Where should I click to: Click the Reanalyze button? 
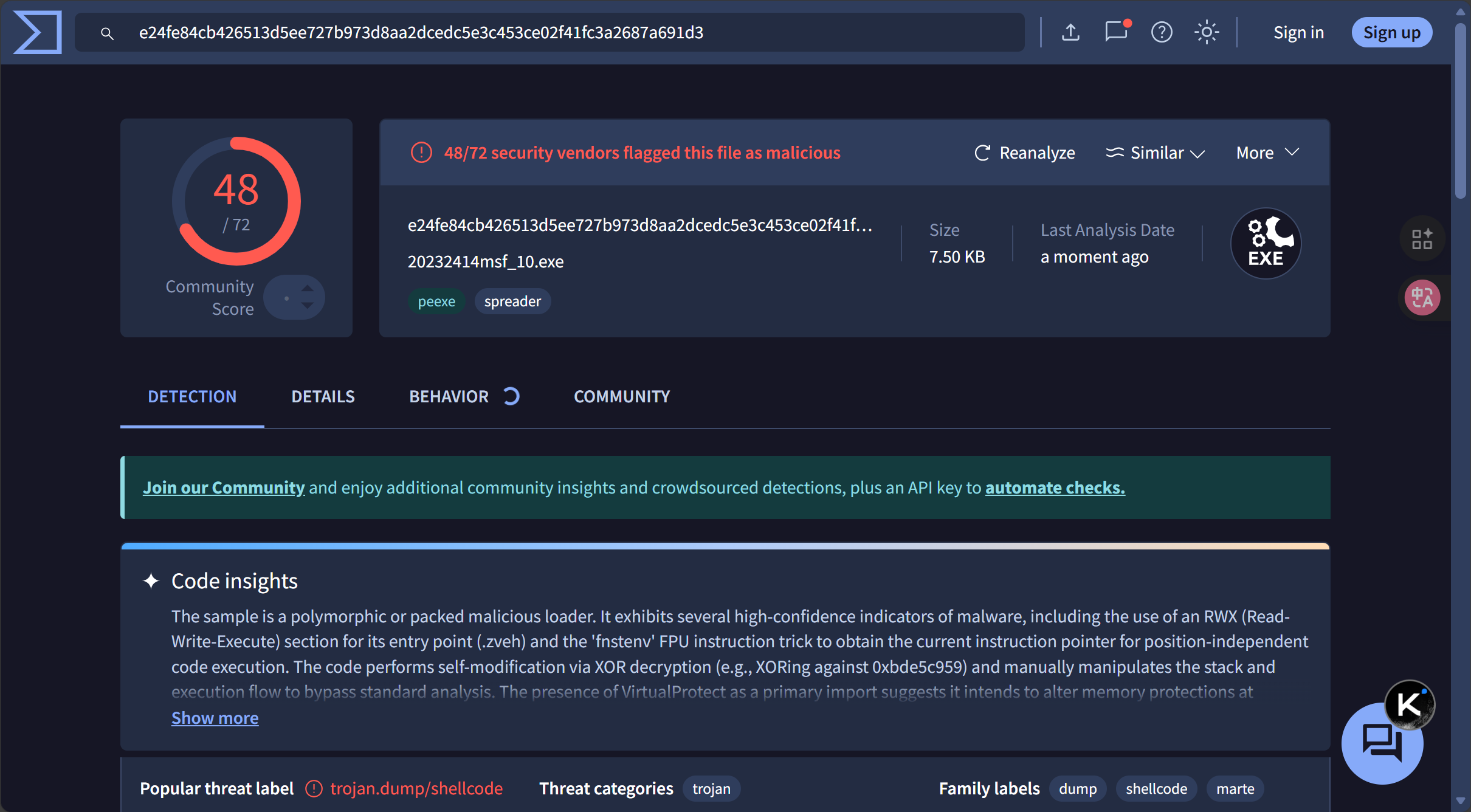[1025, 153]
